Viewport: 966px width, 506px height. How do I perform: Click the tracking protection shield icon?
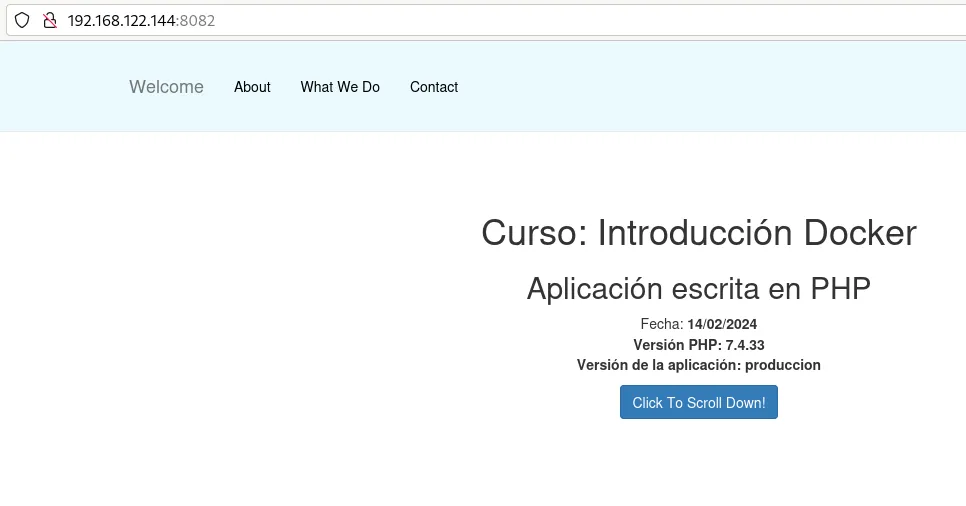pyautogui.click(x=22, y=20)
